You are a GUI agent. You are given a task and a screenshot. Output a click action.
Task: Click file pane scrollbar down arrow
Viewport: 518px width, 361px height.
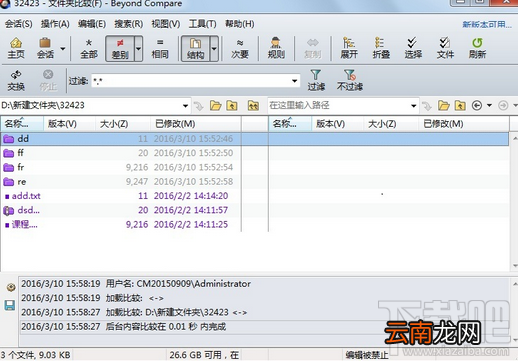click(x=514, y=266)
